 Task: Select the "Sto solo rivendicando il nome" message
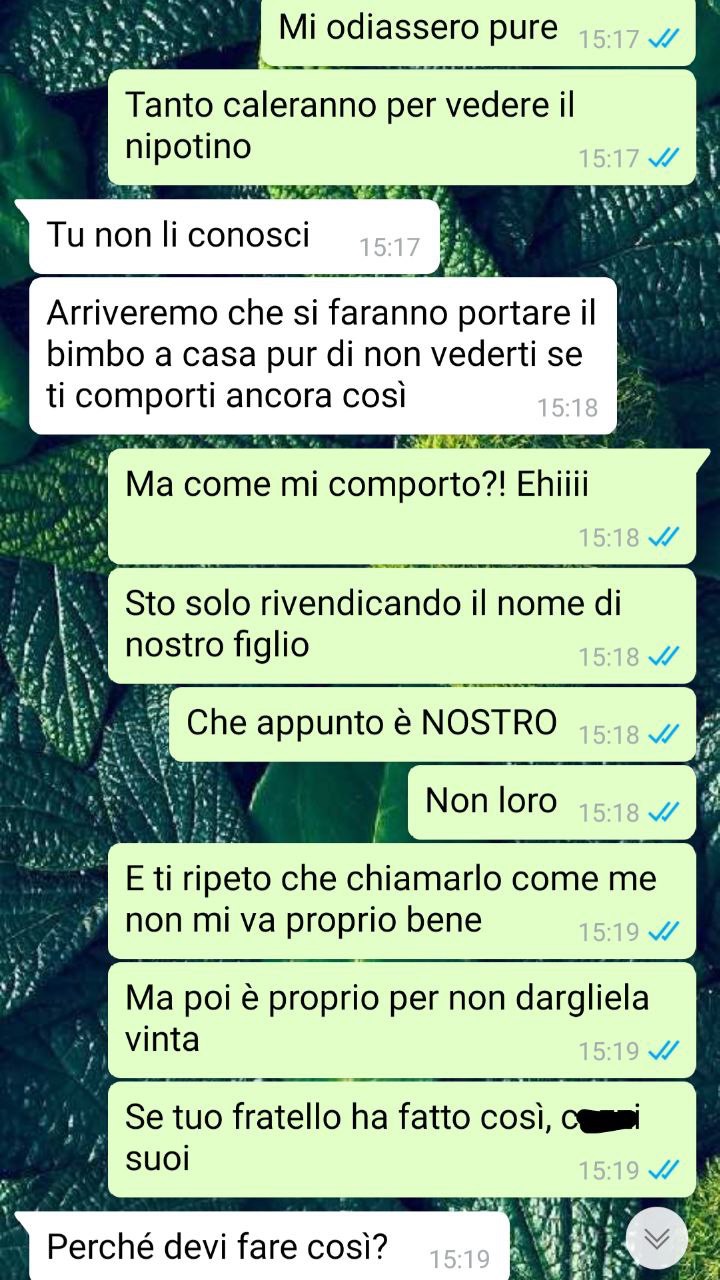coord(401,626)
